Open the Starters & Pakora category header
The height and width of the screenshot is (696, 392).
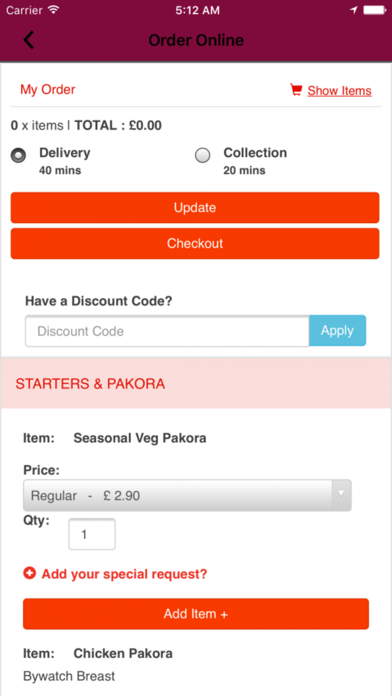pos(196,384)
